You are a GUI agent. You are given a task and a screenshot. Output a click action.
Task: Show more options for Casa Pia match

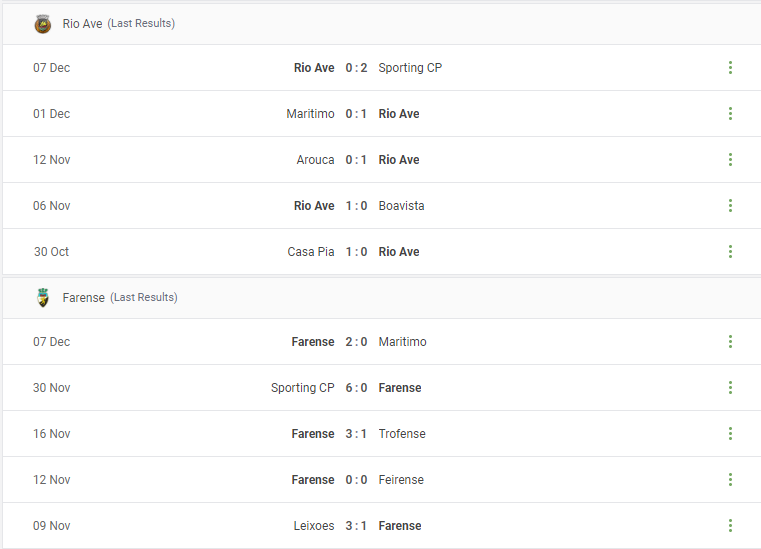click(730, 251)
